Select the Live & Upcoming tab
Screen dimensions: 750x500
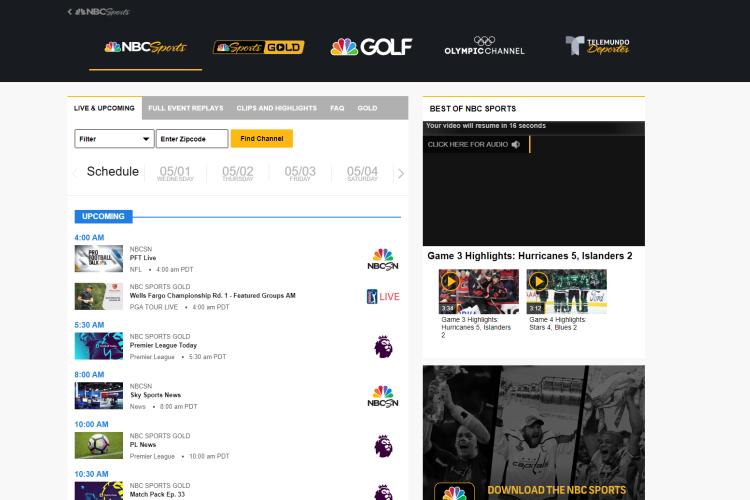[104, 108]
